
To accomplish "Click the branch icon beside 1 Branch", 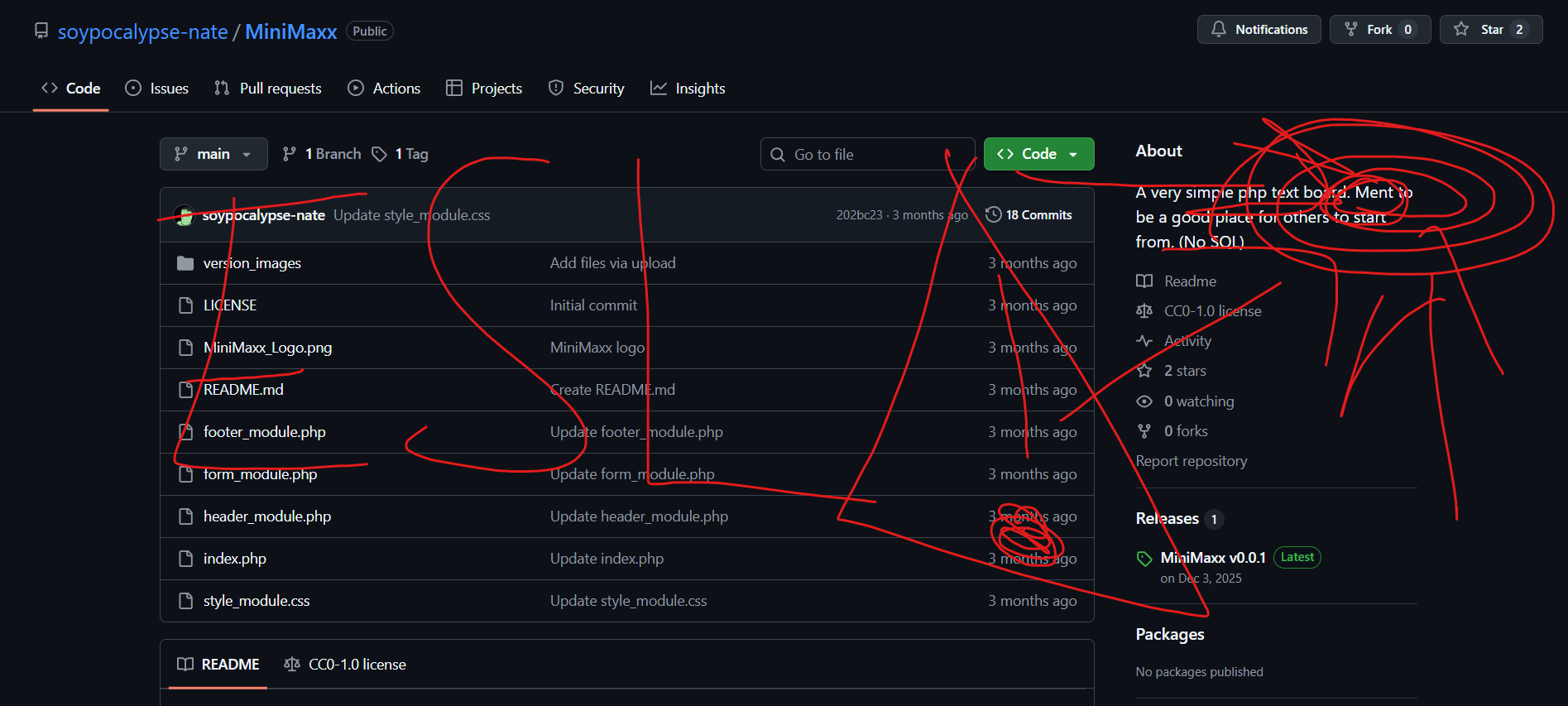I will tap(289, 154).
